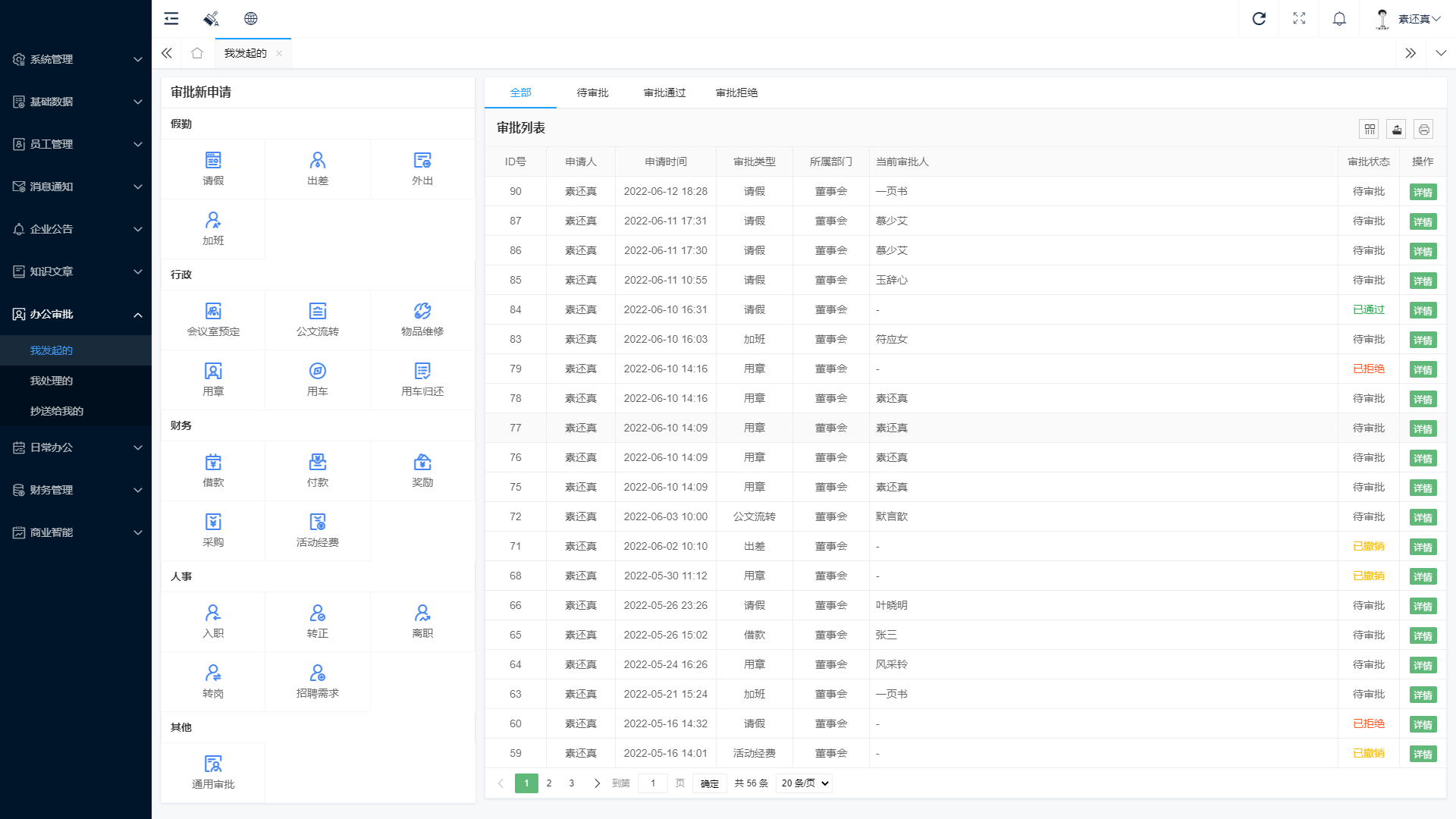Open the 借款 loan application icon
1456x819 pixels.
pos(213,470)
